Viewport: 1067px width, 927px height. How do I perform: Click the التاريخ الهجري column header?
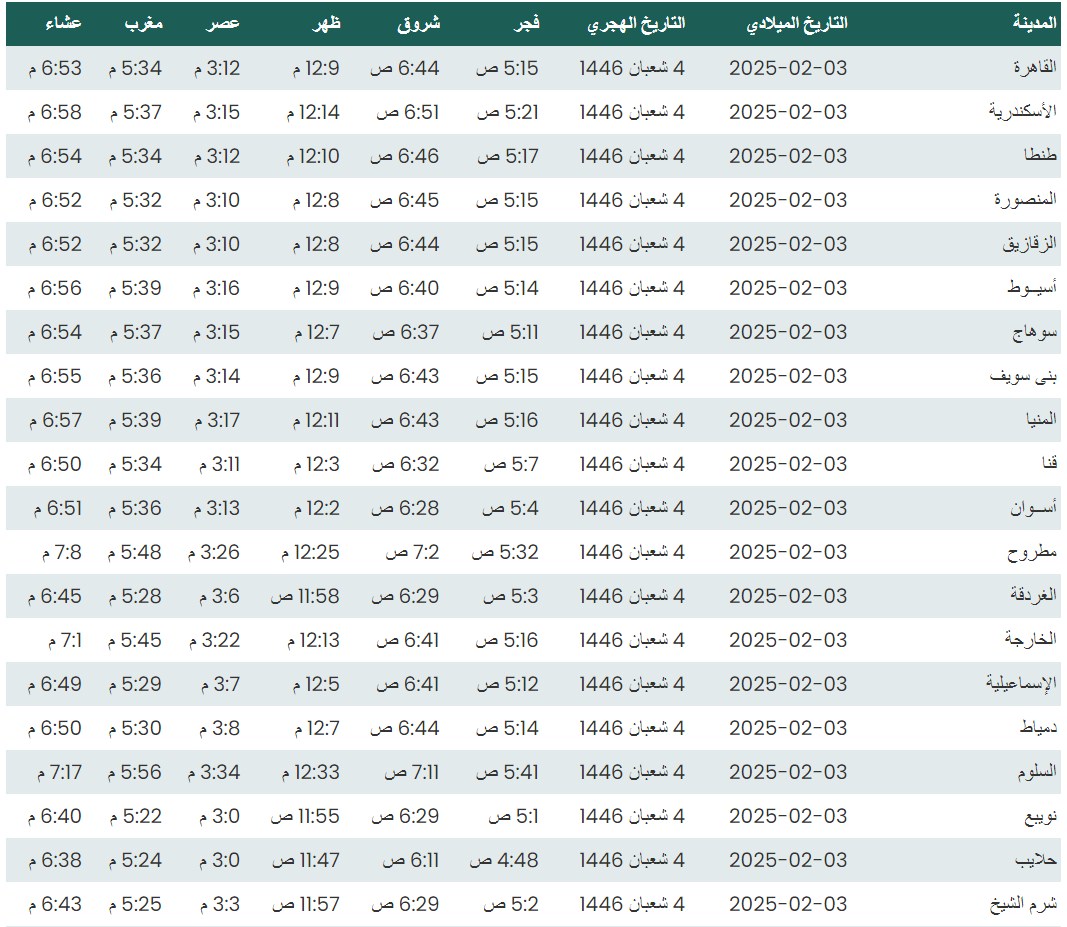635,24
